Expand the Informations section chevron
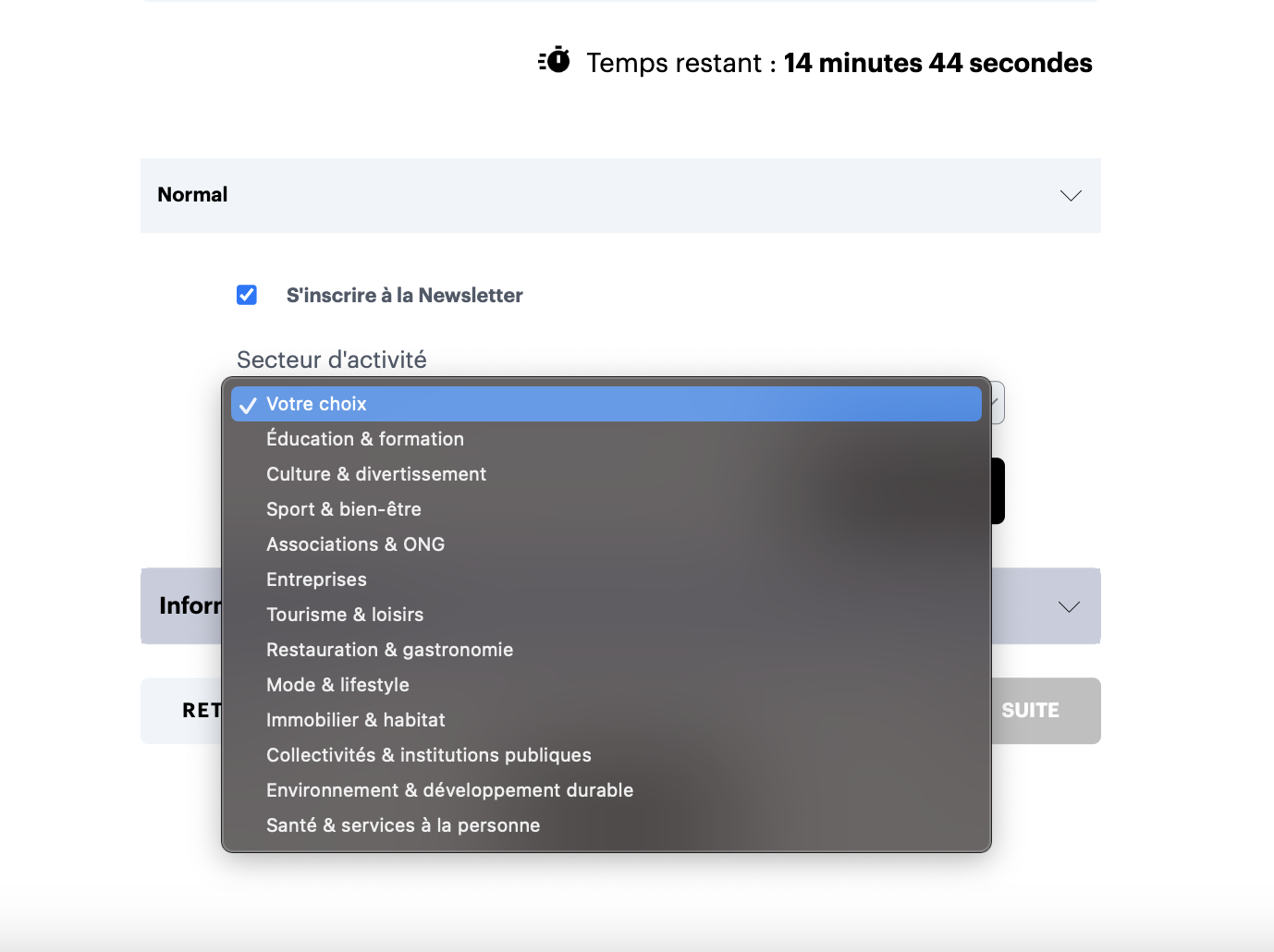The image size is (1274, 952). [1068, 606]
